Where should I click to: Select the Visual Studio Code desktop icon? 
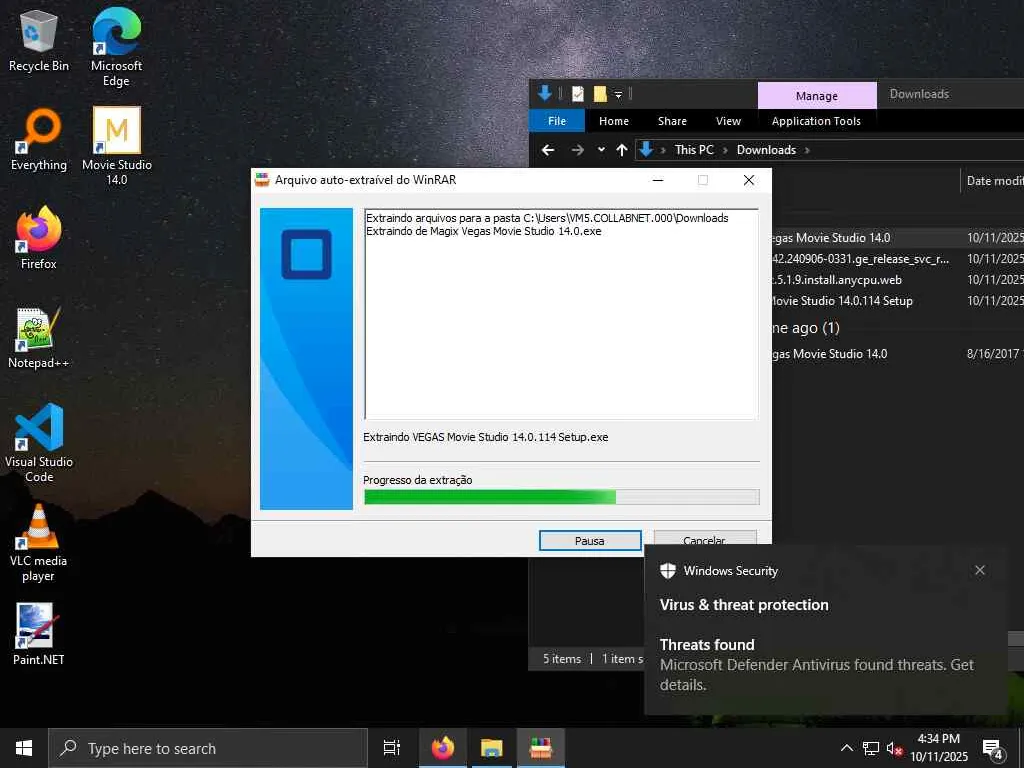39,443
